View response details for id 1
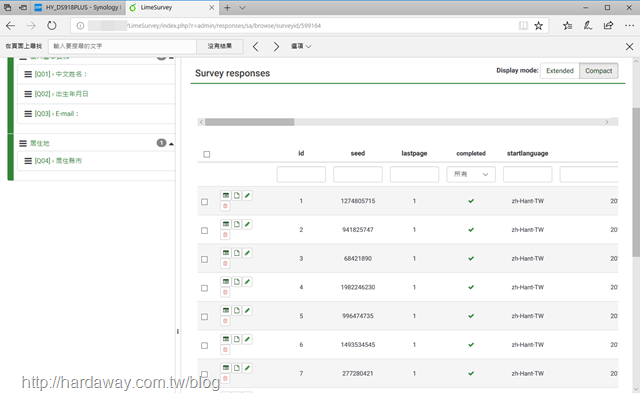 click(x=226, y=195)
